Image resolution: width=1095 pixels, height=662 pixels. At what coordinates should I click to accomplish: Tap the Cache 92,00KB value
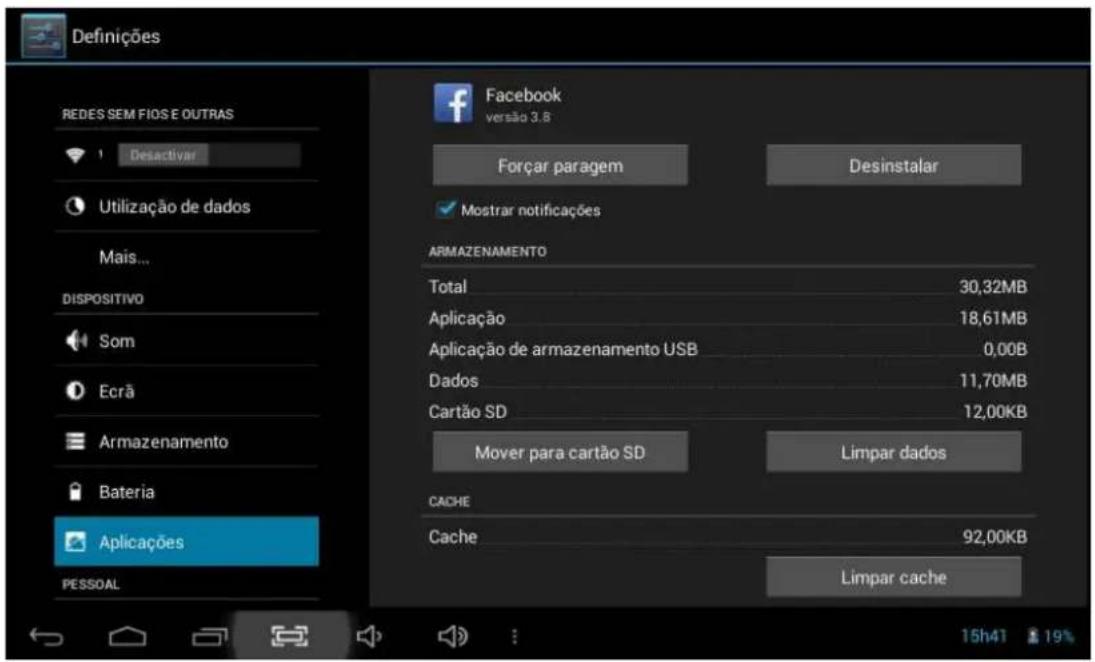pyautogui.click(x=995, y=537)
